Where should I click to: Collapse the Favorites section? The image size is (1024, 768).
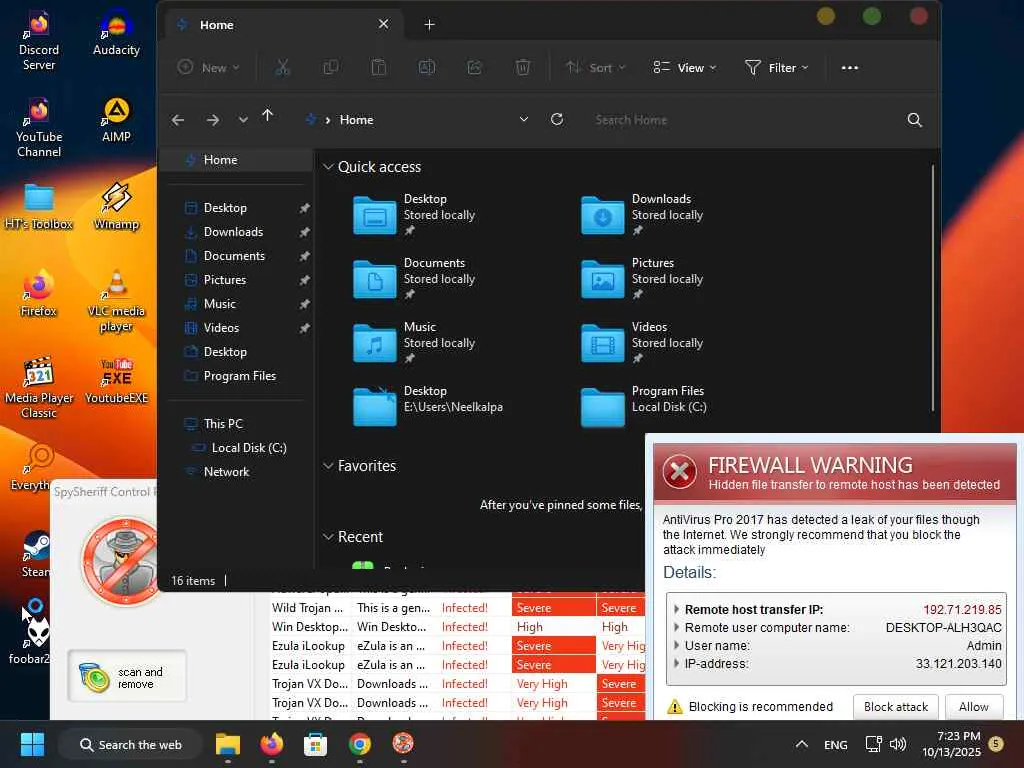pos(328,466)
